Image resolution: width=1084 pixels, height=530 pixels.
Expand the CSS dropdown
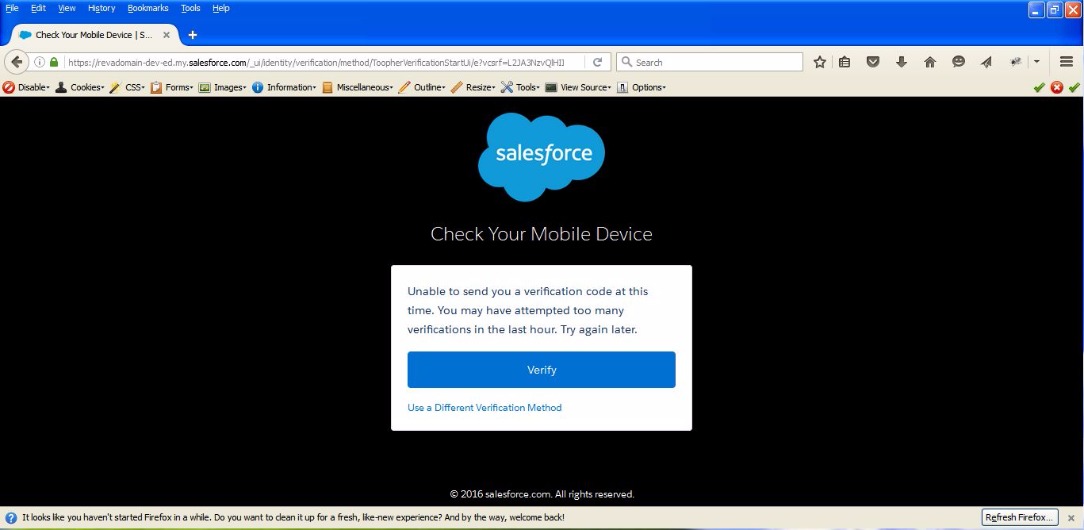tap(127, 88)
